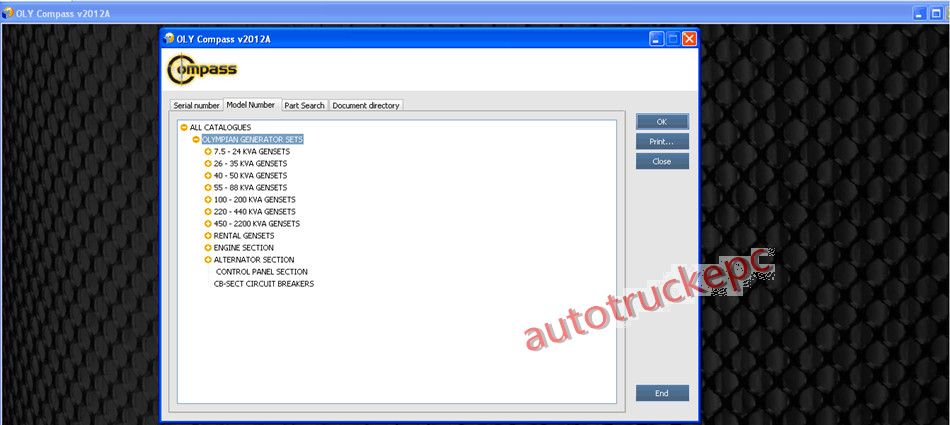This screenshot has width=950, height=425.
Task: Select CONTROL PANEL SECTION in the tree
Action: click(x=262, y=272)
